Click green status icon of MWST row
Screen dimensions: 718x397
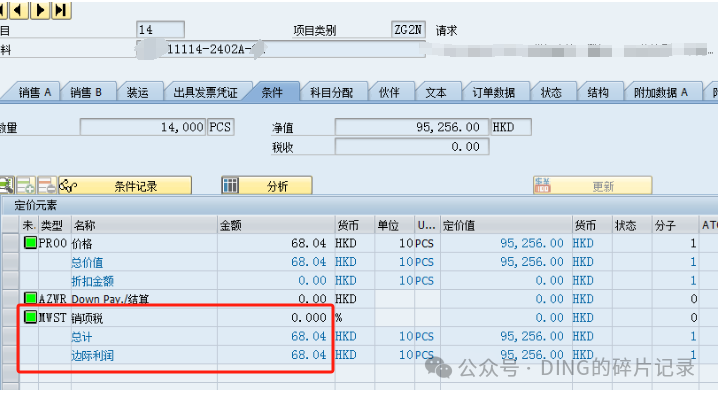(x=30, y=317)
